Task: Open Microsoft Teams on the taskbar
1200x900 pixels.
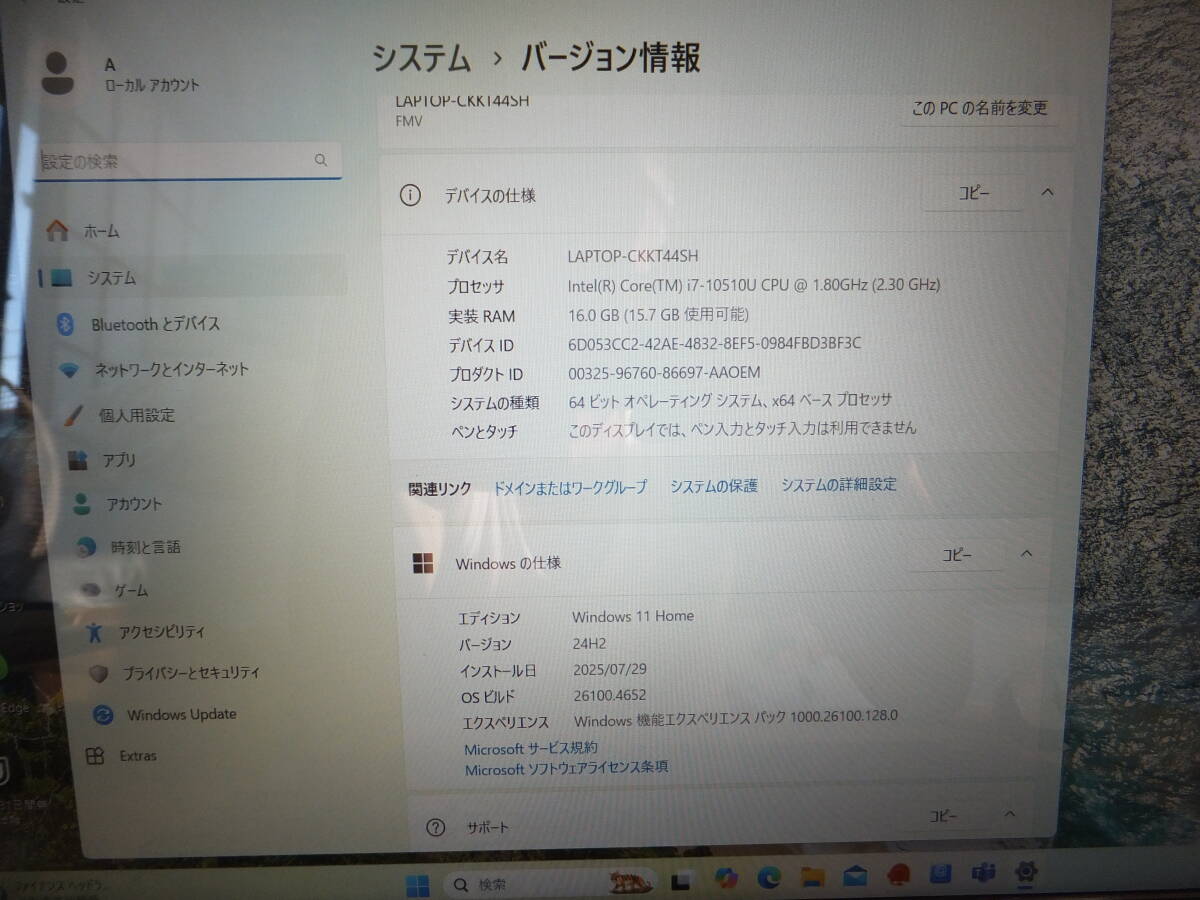Action: [x=983, y=873]
